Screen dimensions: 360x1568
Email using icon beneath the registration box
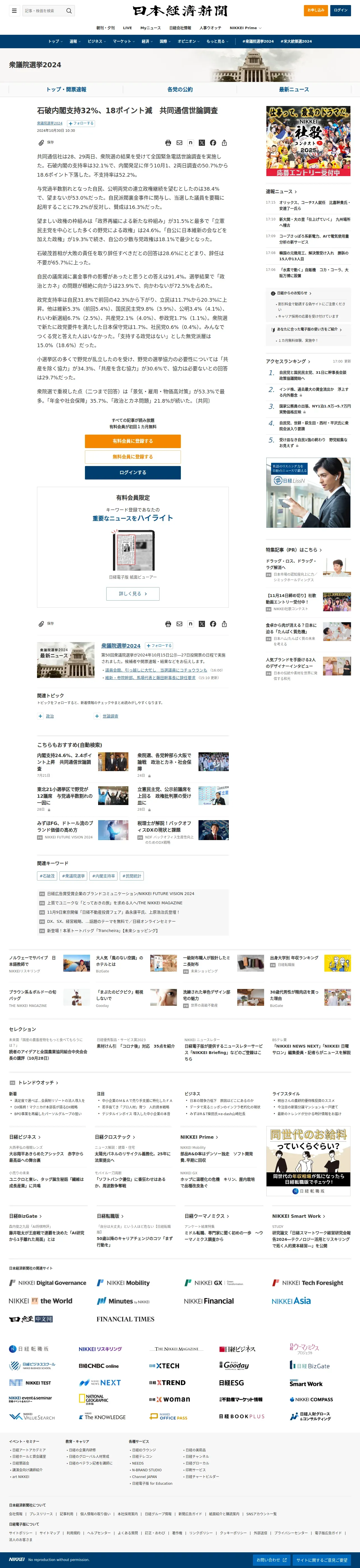[179, 624]
